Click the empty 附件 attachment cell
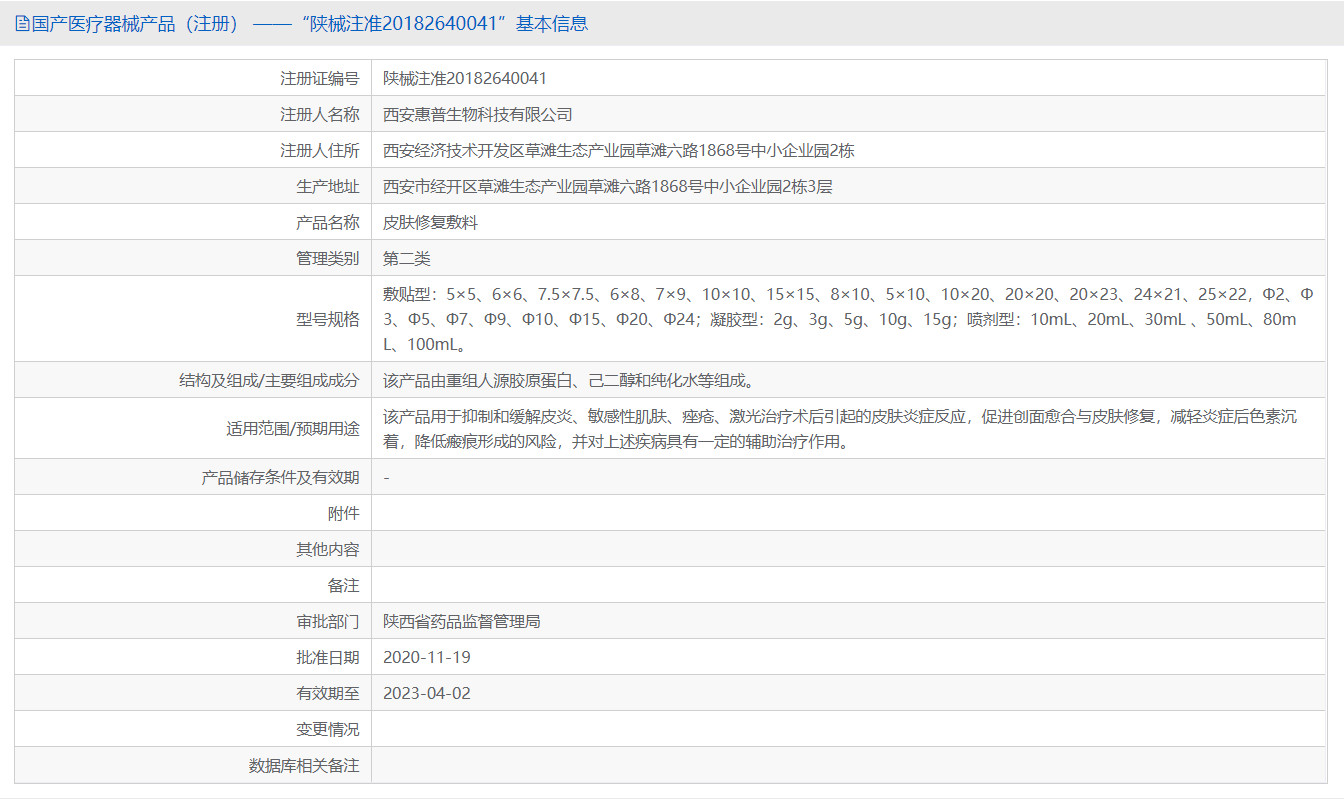 (700, 512)
